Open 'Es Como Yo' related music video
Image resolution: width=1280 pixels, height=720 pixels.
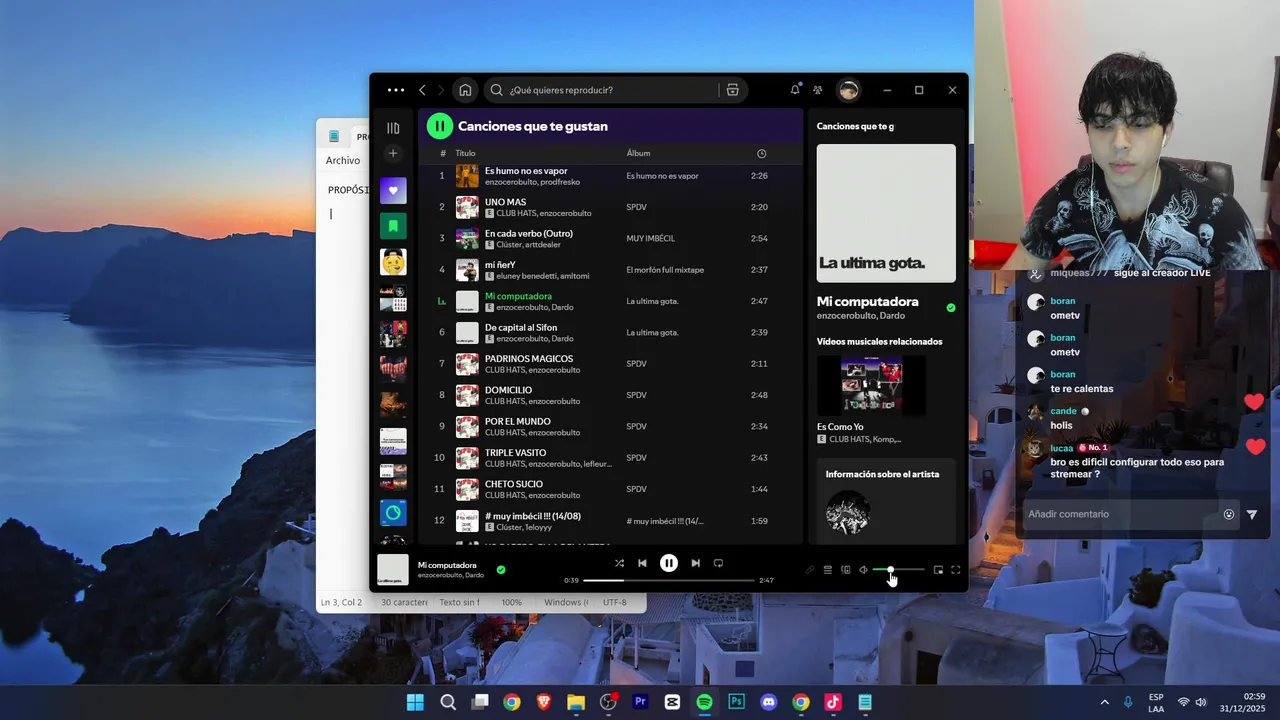[x=871, y=385]
